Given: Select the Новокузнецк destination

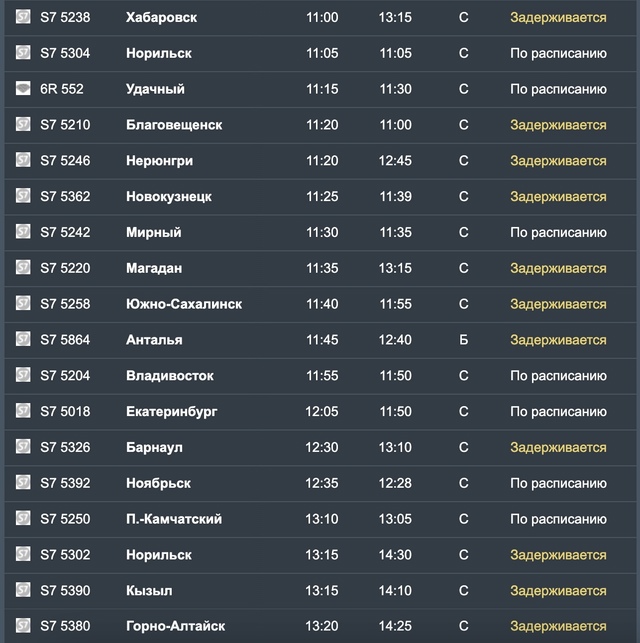Looking at the screenshot, I should [169, 196].
